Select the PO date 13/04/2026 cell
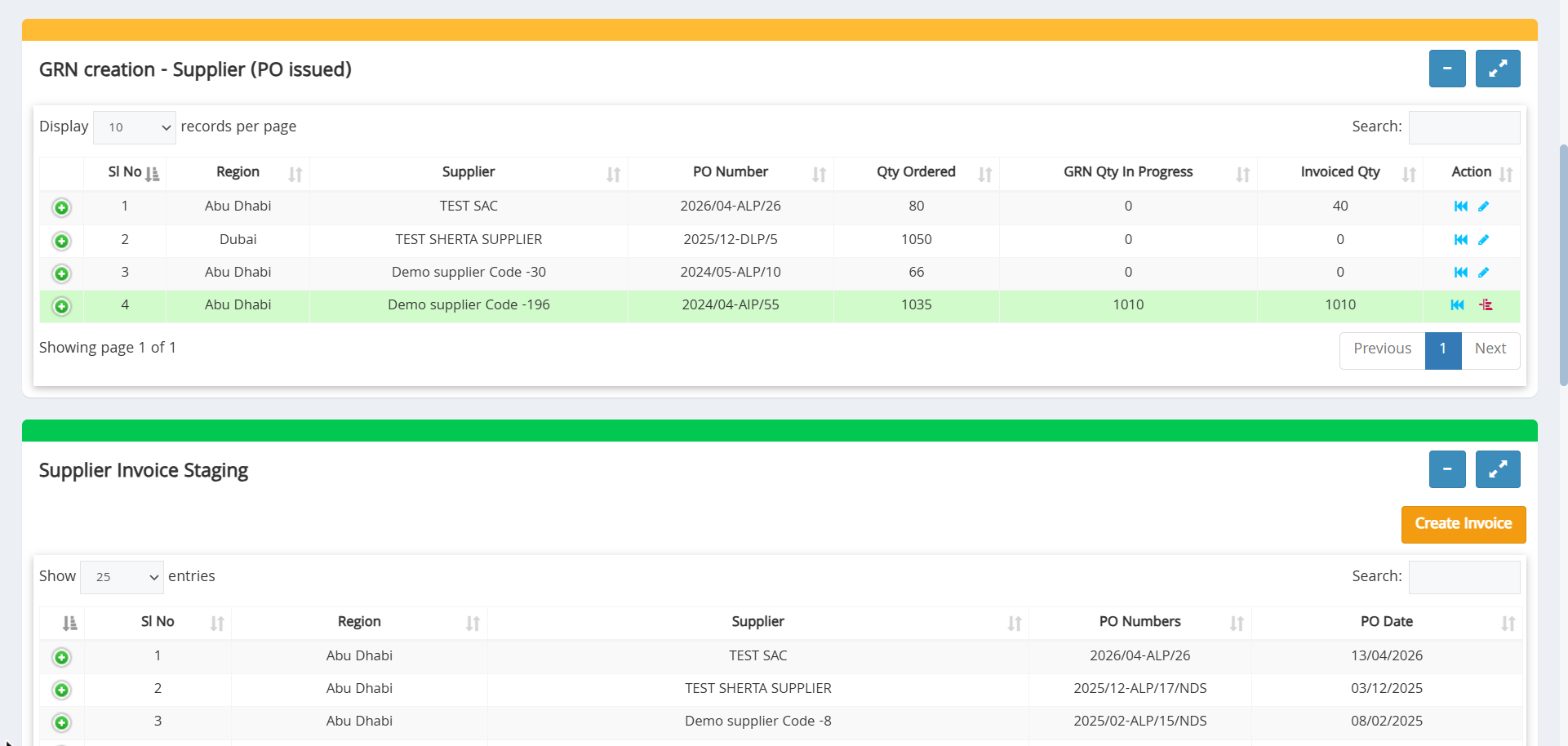1568x746 pixels. point(1387,656)
